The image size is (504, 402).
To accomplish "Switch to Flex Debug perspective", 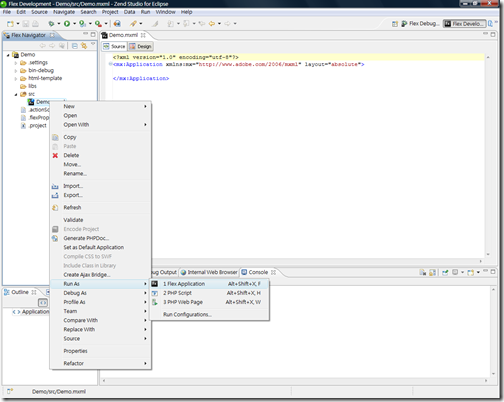I will pos(420,24).
